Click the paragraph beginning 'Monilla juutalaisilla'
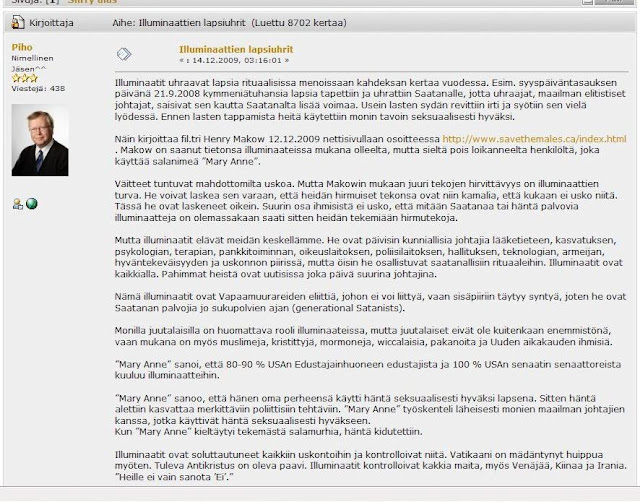640x502 pixels. point(363,336)
